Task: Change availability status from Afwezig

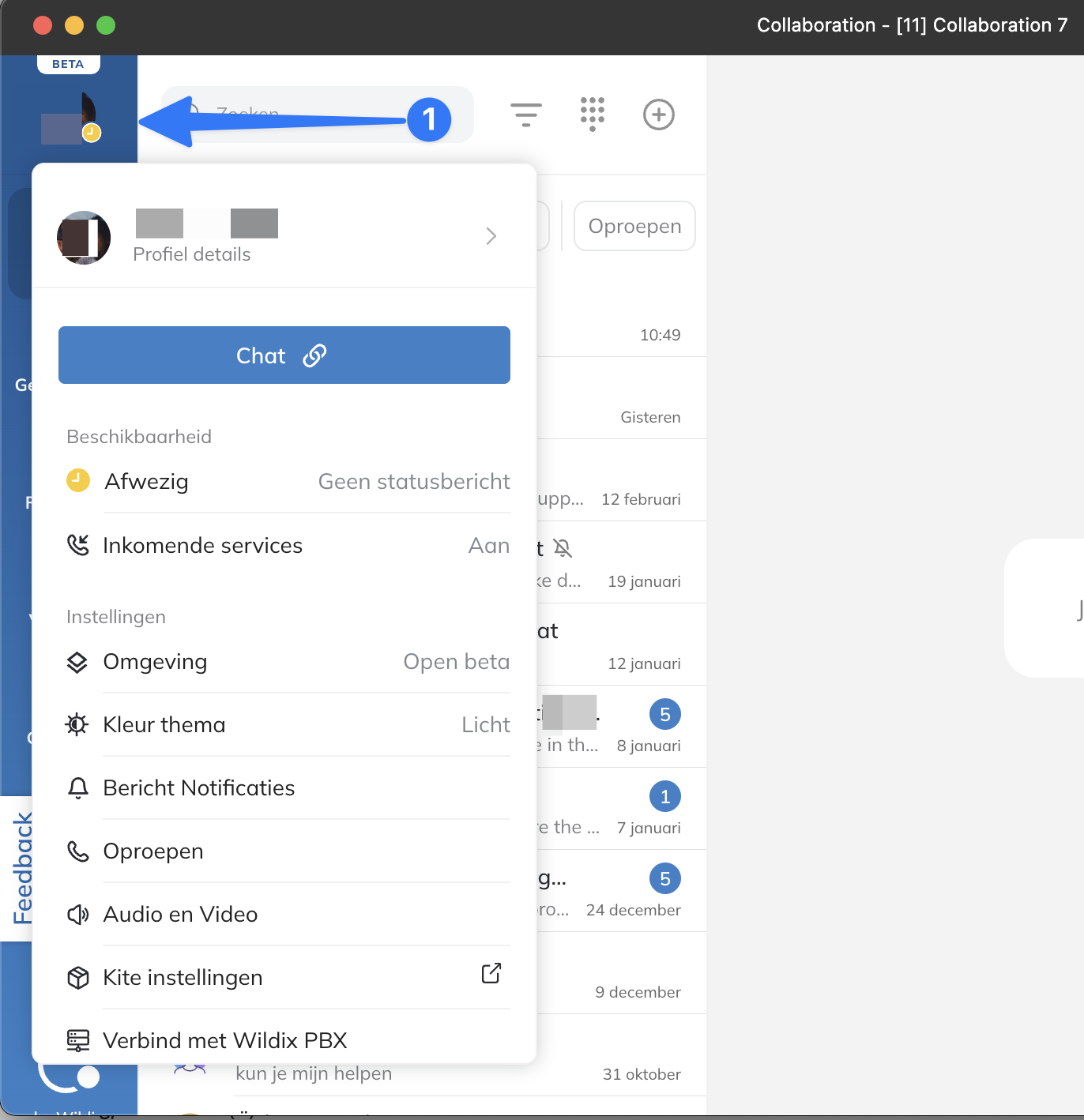Action: (147, 482)
